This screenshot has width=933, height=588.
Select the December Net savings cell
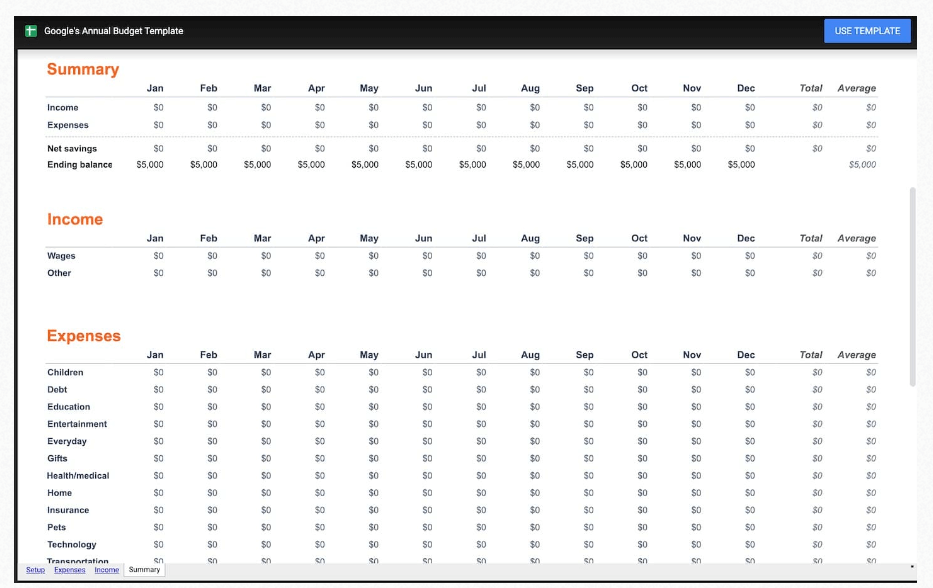[750, 149]
